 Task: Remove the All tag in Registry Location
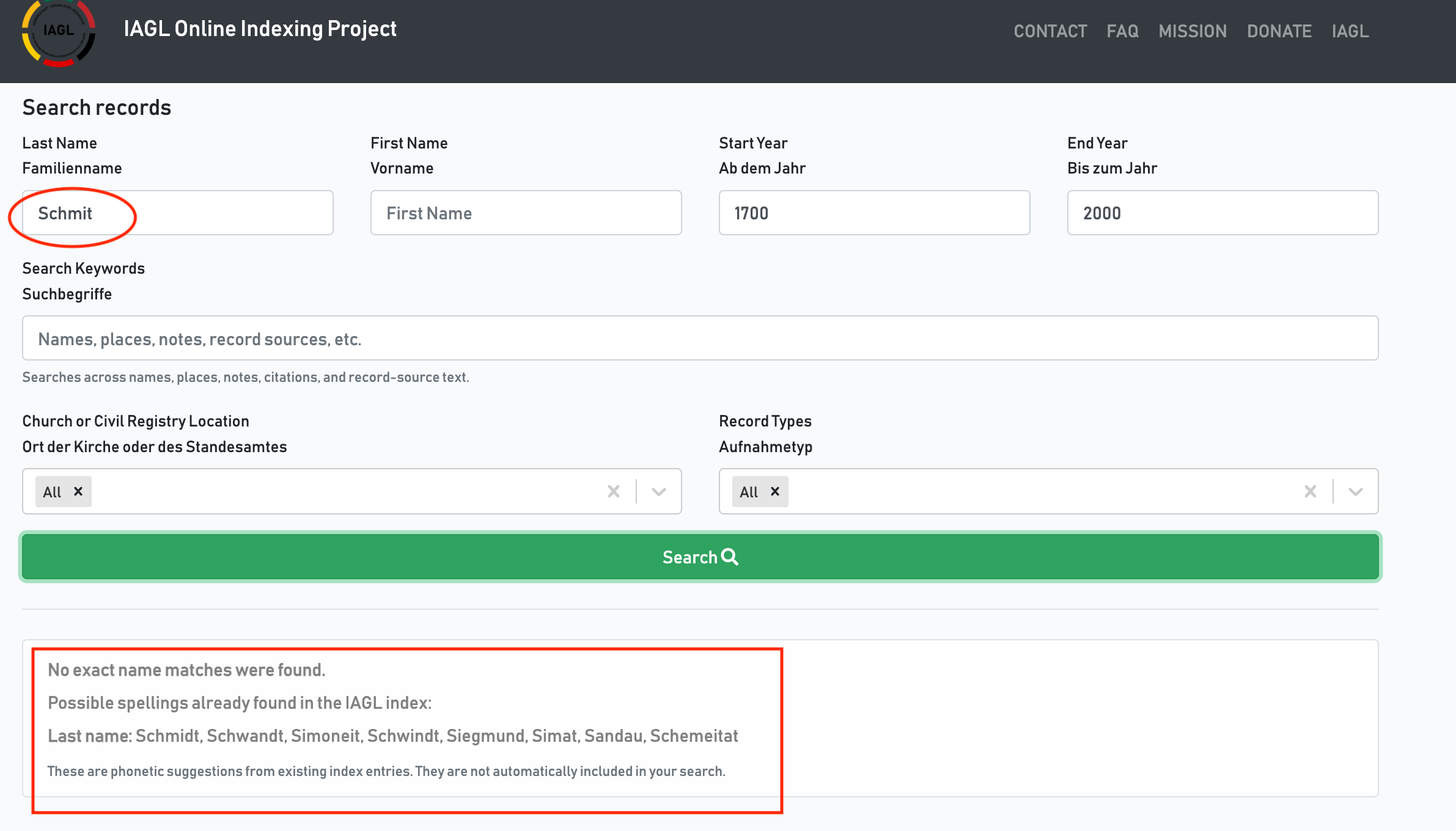coord(78,491)
